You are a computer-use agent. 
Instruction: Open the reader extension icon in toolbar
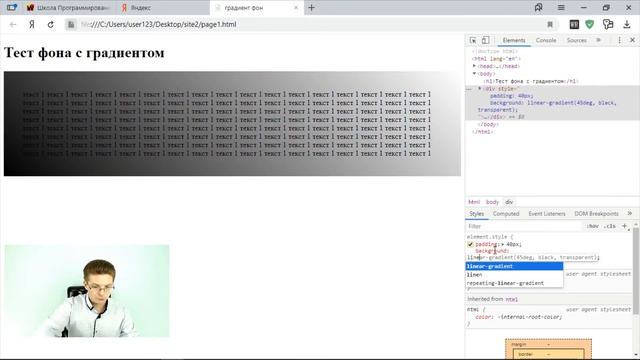click(574, 24)
